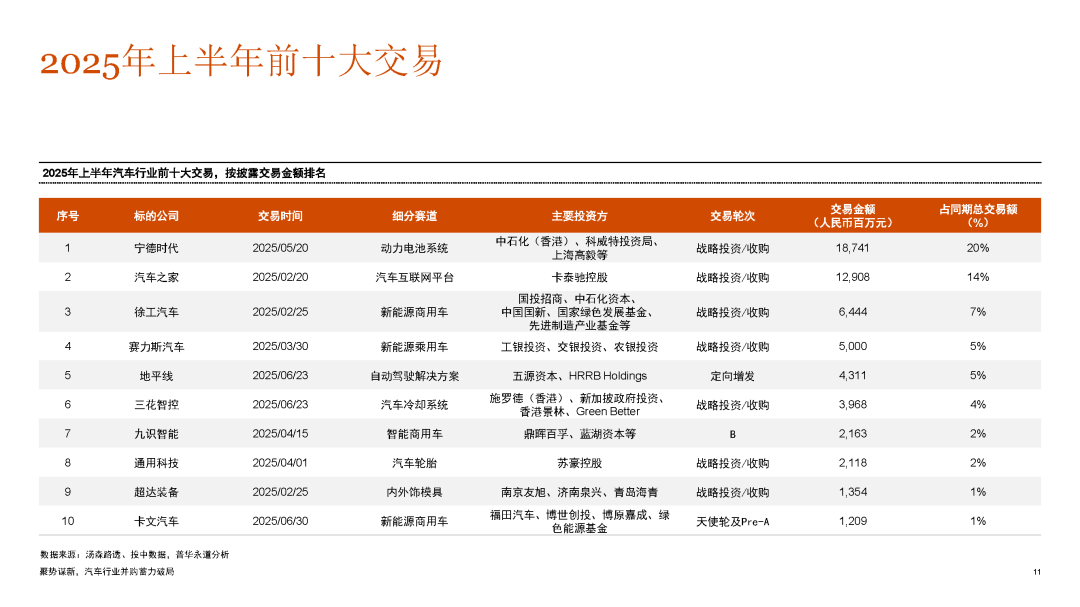1080x607 pixels.
Task: Click segment cell 智能商用车
Action: (415, 433)
